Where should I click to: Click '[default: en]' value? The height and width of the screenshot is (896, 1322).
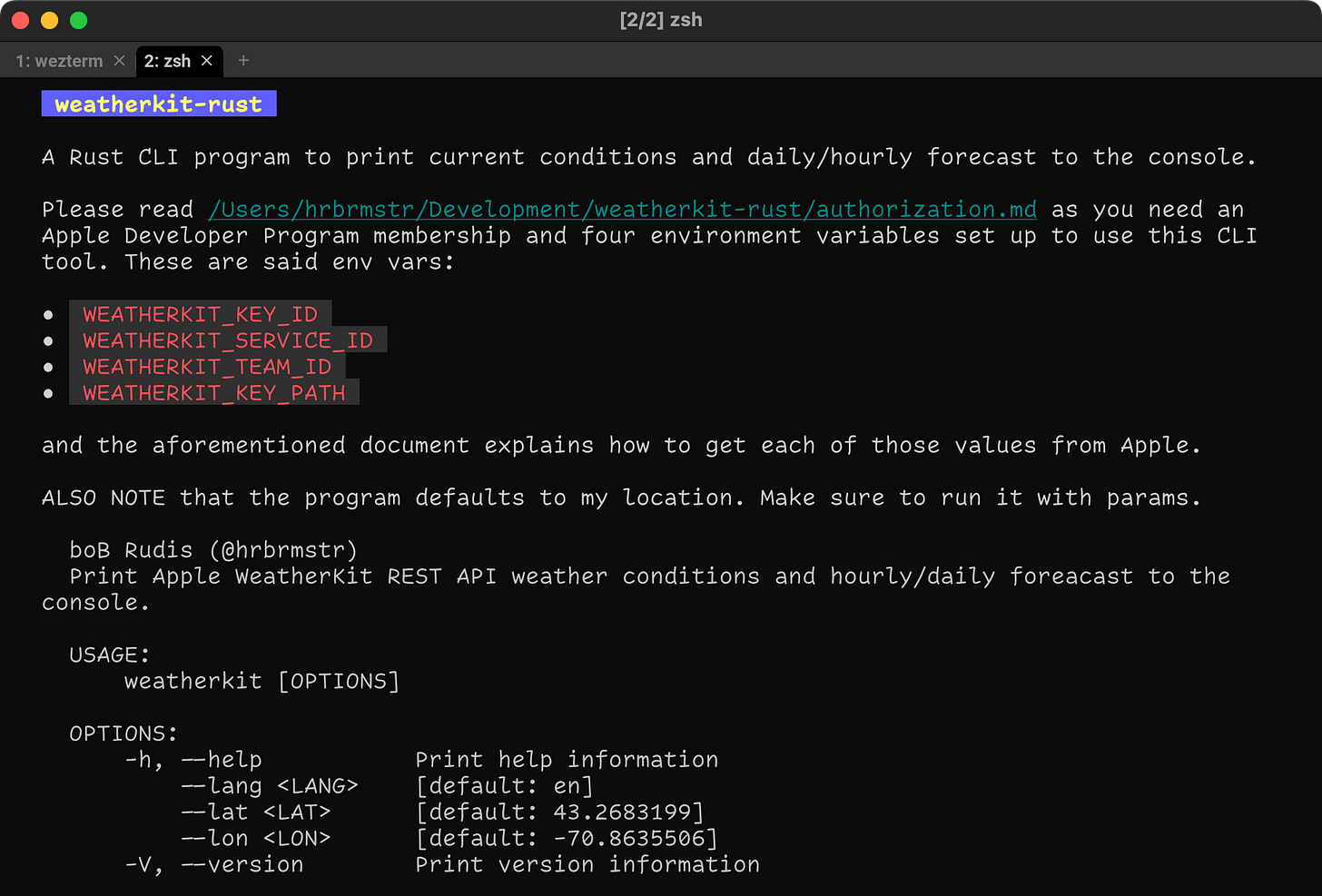505,786
